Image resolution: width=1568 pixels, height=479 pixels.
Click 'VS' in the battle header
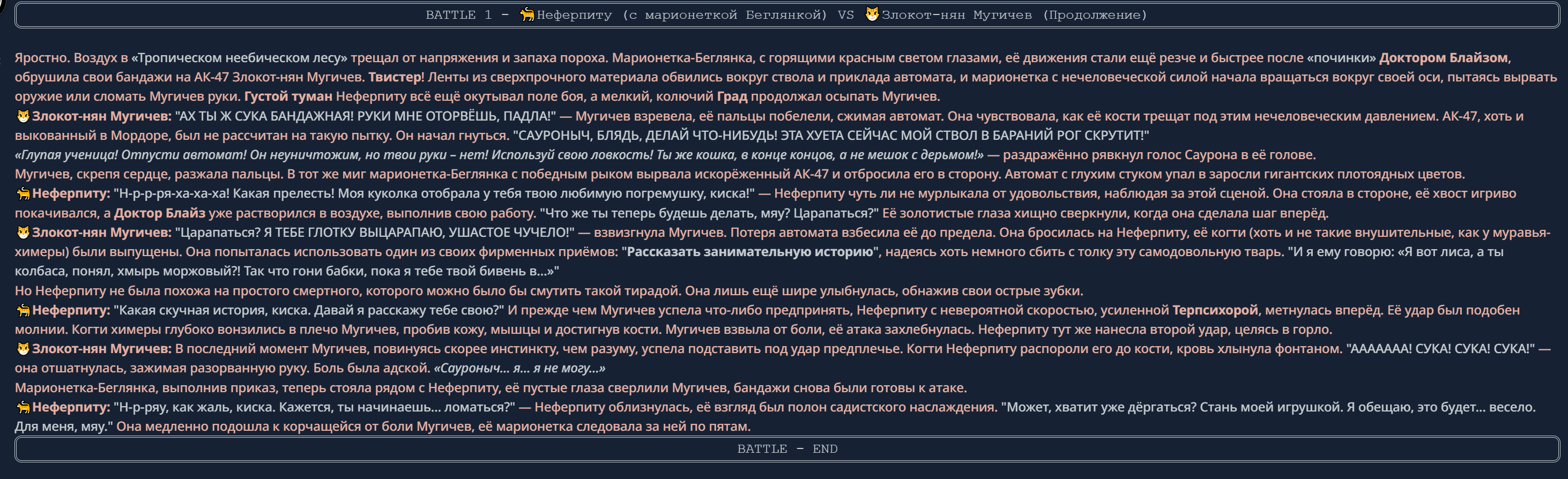[x=845, y=14]
